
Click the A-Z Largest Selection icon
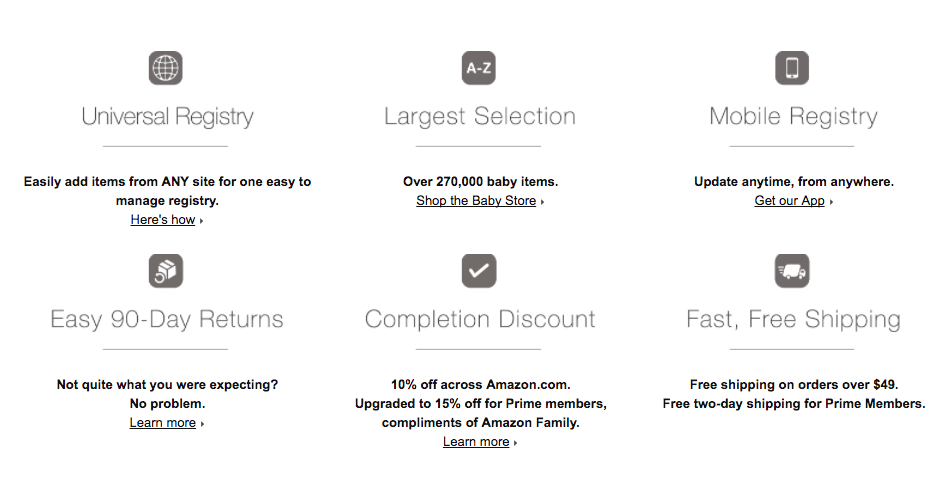(x=479, y=68)
